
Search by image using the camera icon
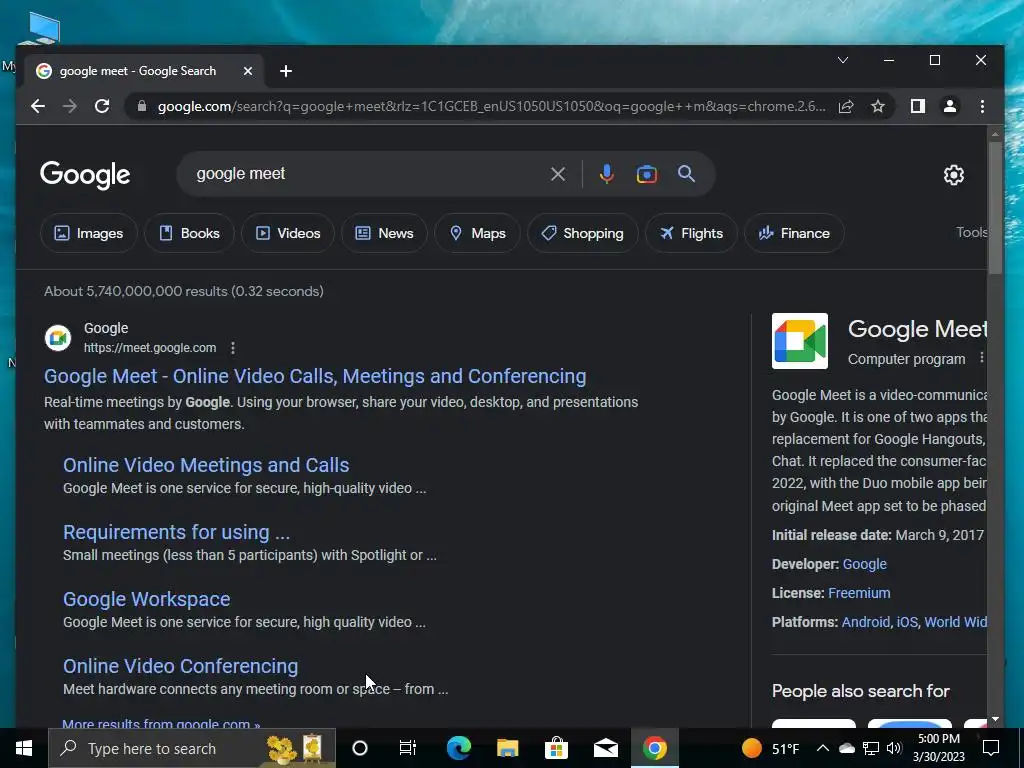[647, 174]
